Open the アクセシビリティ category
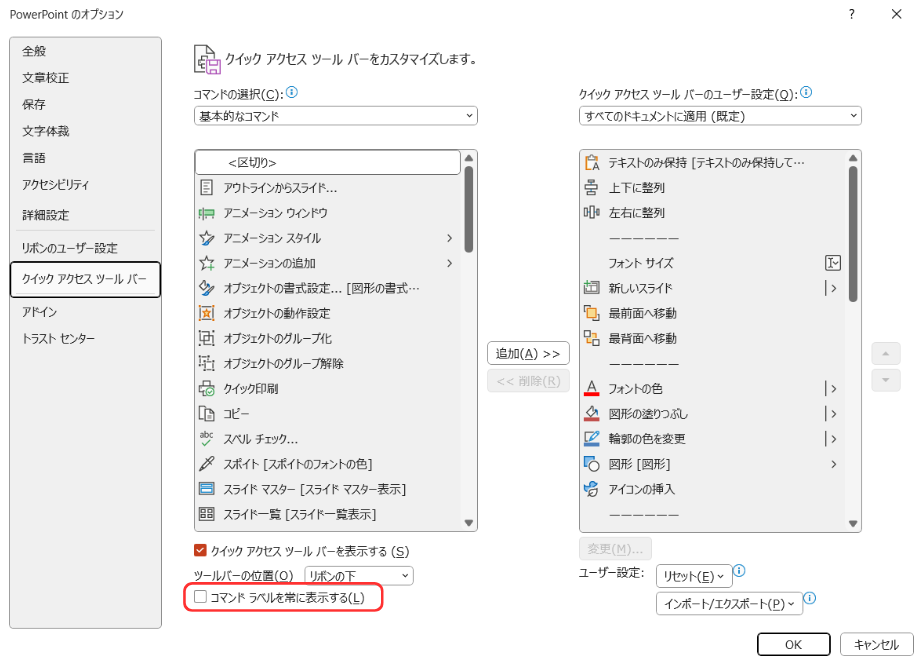The image size is (919, 659). 55,185
